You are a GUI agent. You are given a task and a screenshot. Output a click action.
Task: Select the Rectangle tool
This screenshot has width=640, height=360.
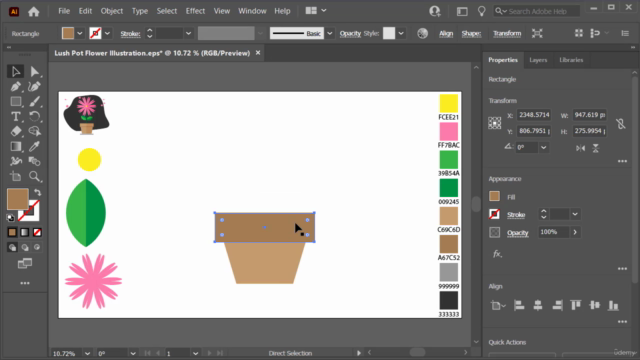tap(16, 101)
